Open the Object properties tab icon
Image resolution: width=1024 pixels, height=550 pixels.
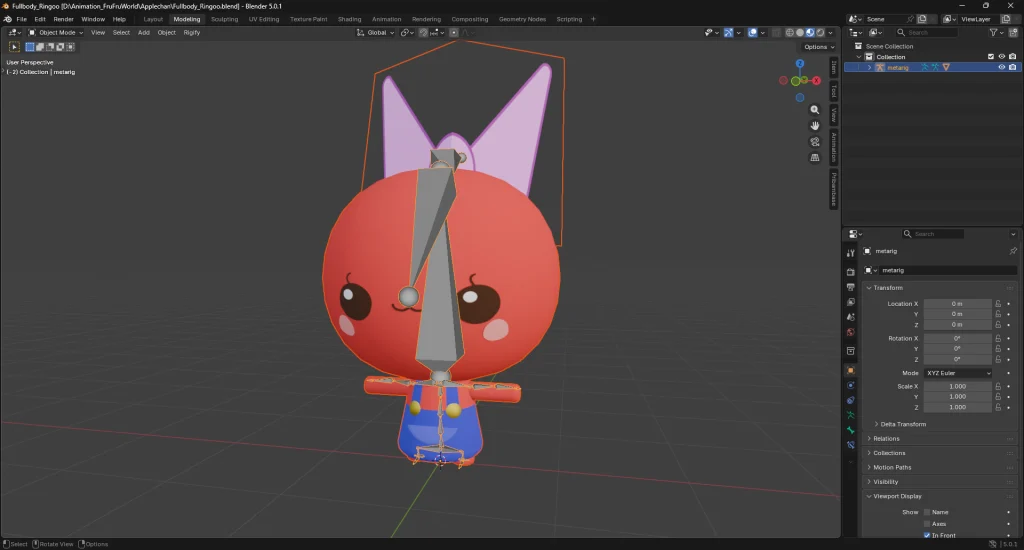click(850, 370)
